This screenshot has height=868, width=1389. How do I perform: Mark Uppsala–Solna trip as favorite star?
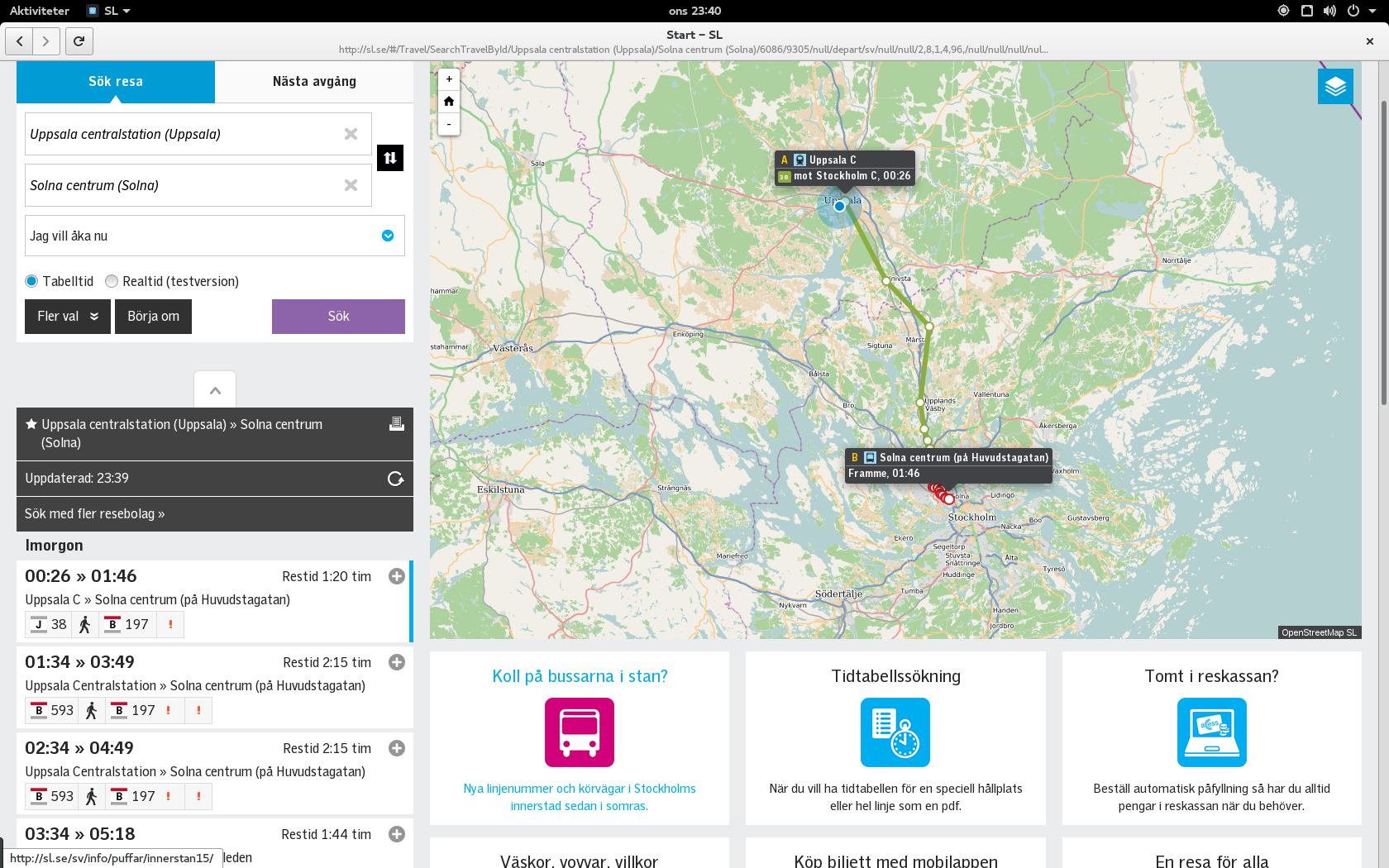coord(31,424)
